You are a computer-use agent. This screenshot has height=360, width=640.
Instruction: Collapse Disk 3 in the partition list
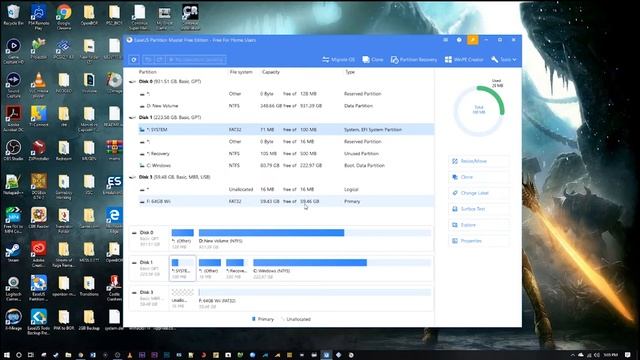(132, 177)
